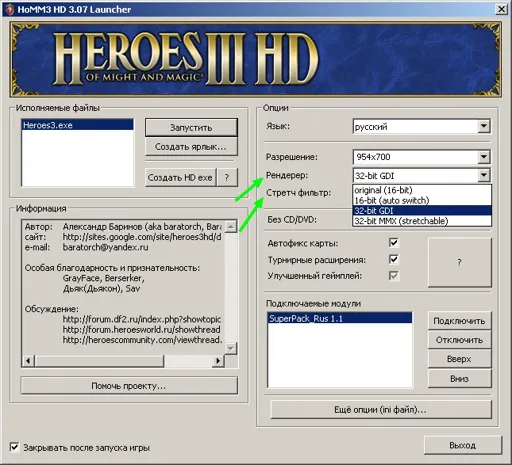
Task: Open Ещё опции (ini файл) button
Action: pyautogui.click(x=381, y=409)
